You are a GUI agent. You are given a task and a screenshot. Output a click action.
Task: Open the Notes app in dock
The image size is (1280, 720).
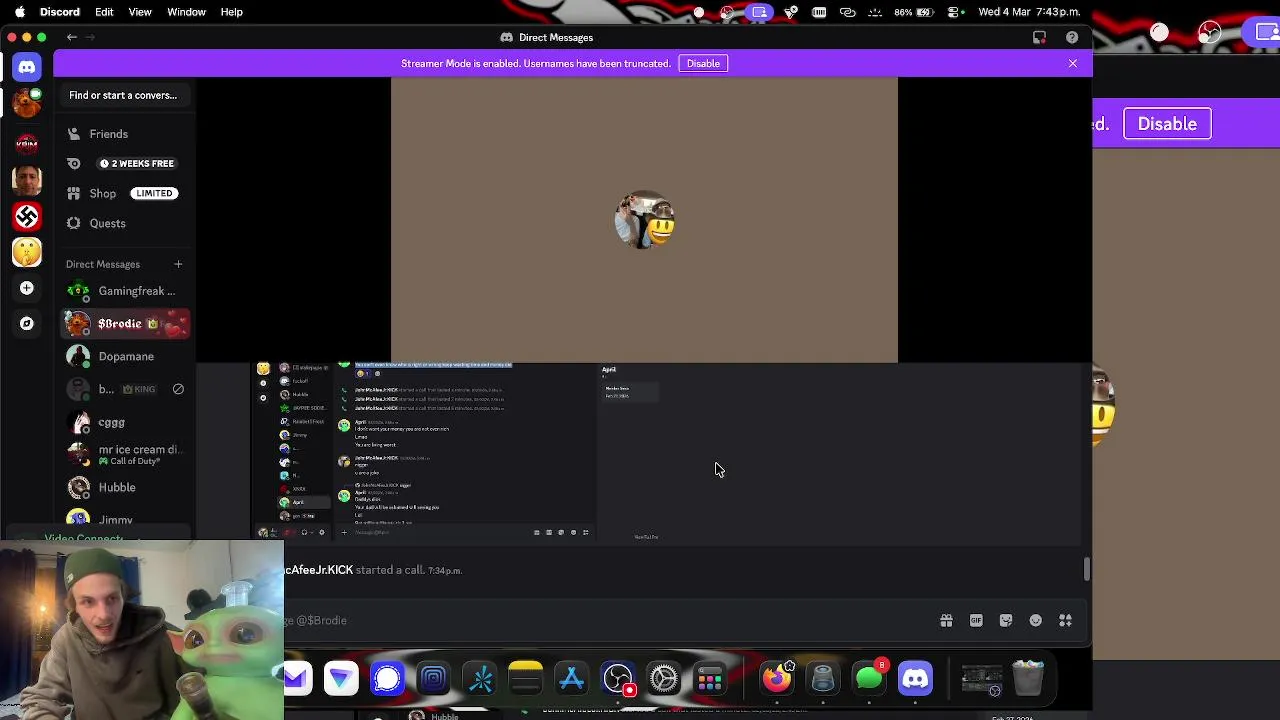click(525, 679)
